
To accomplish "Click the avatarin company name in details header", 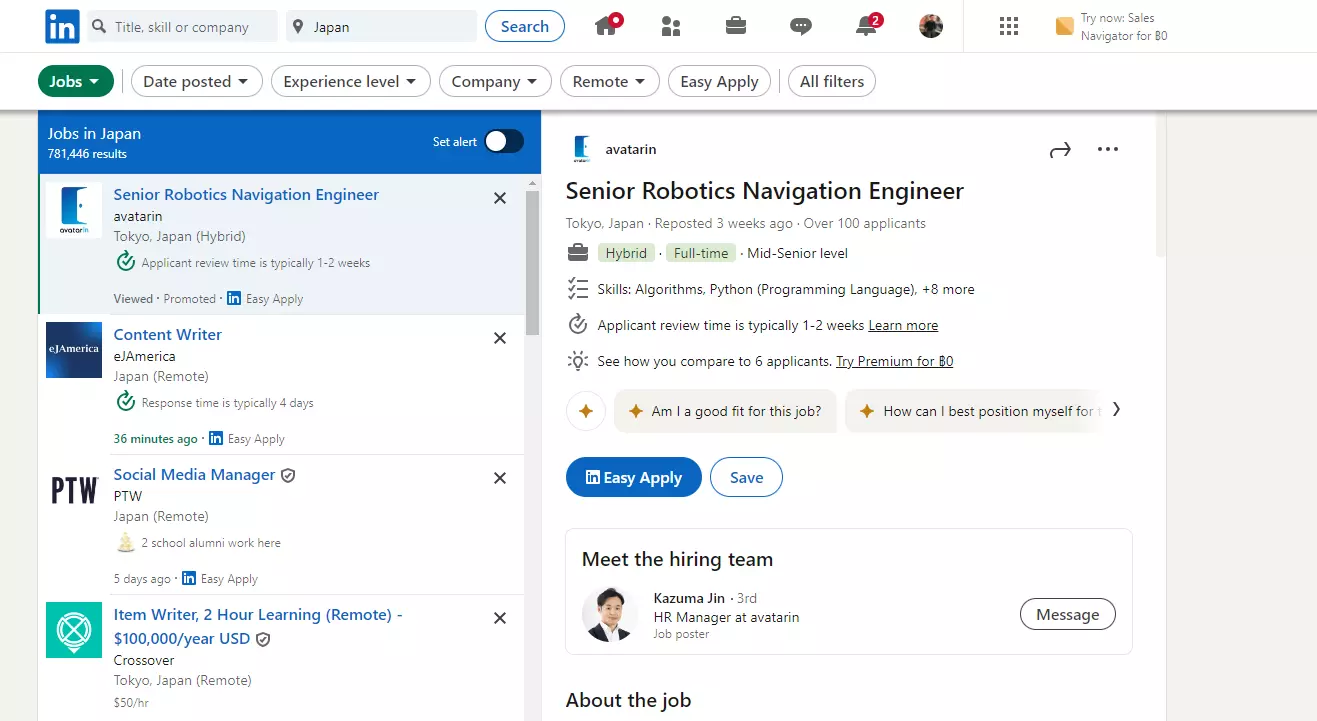I will tap(631, 150).
